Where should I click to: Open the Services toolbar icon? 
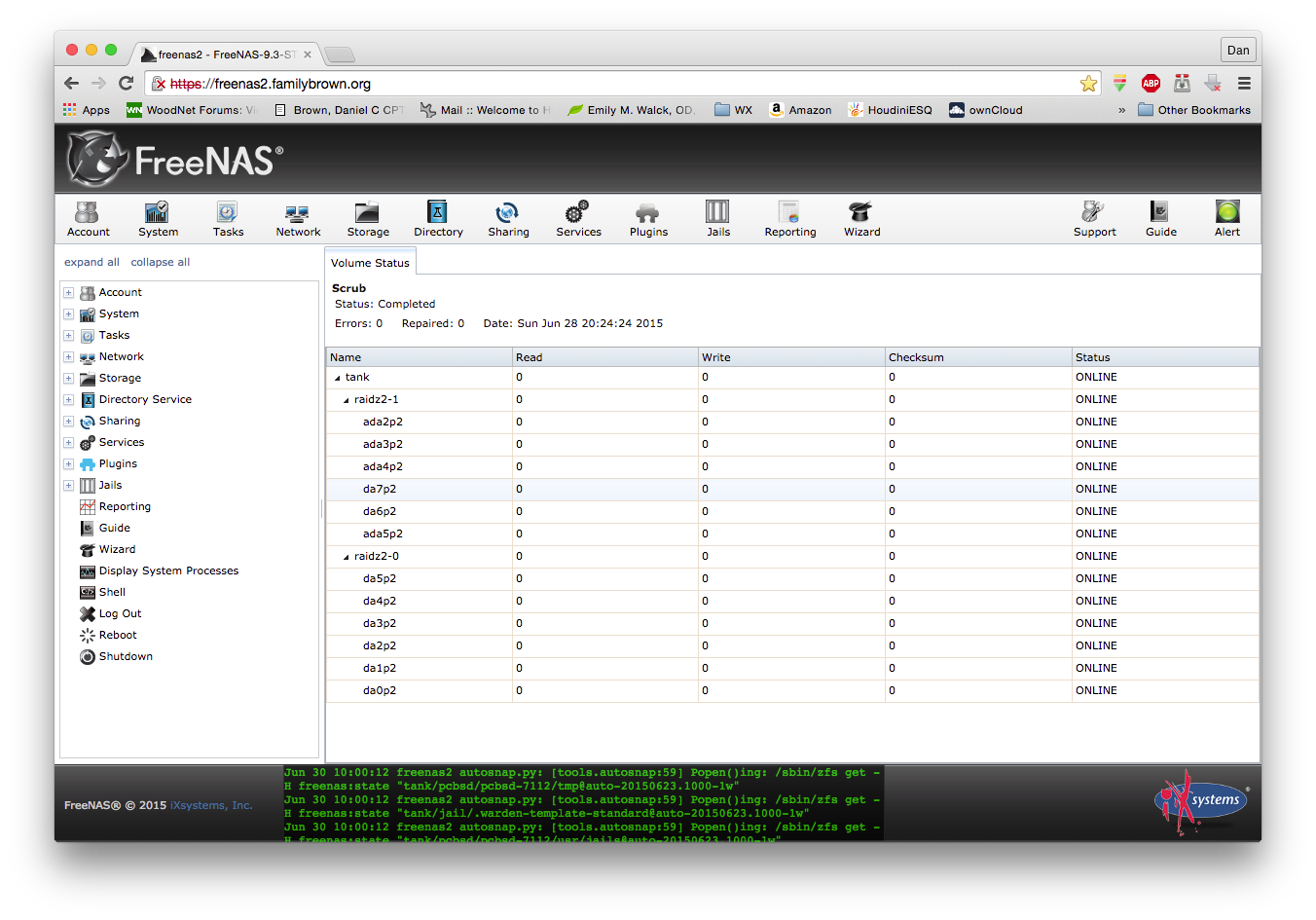tap(578, 219)
